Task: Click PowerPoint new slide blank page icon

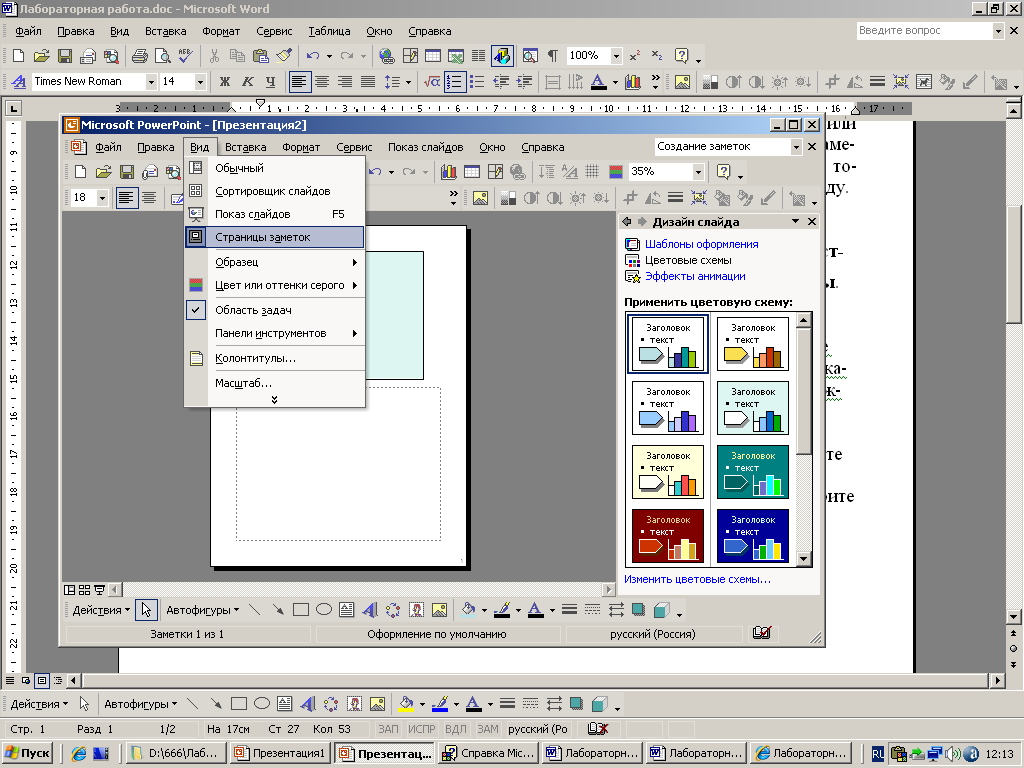Action: (x=80, y=172)
